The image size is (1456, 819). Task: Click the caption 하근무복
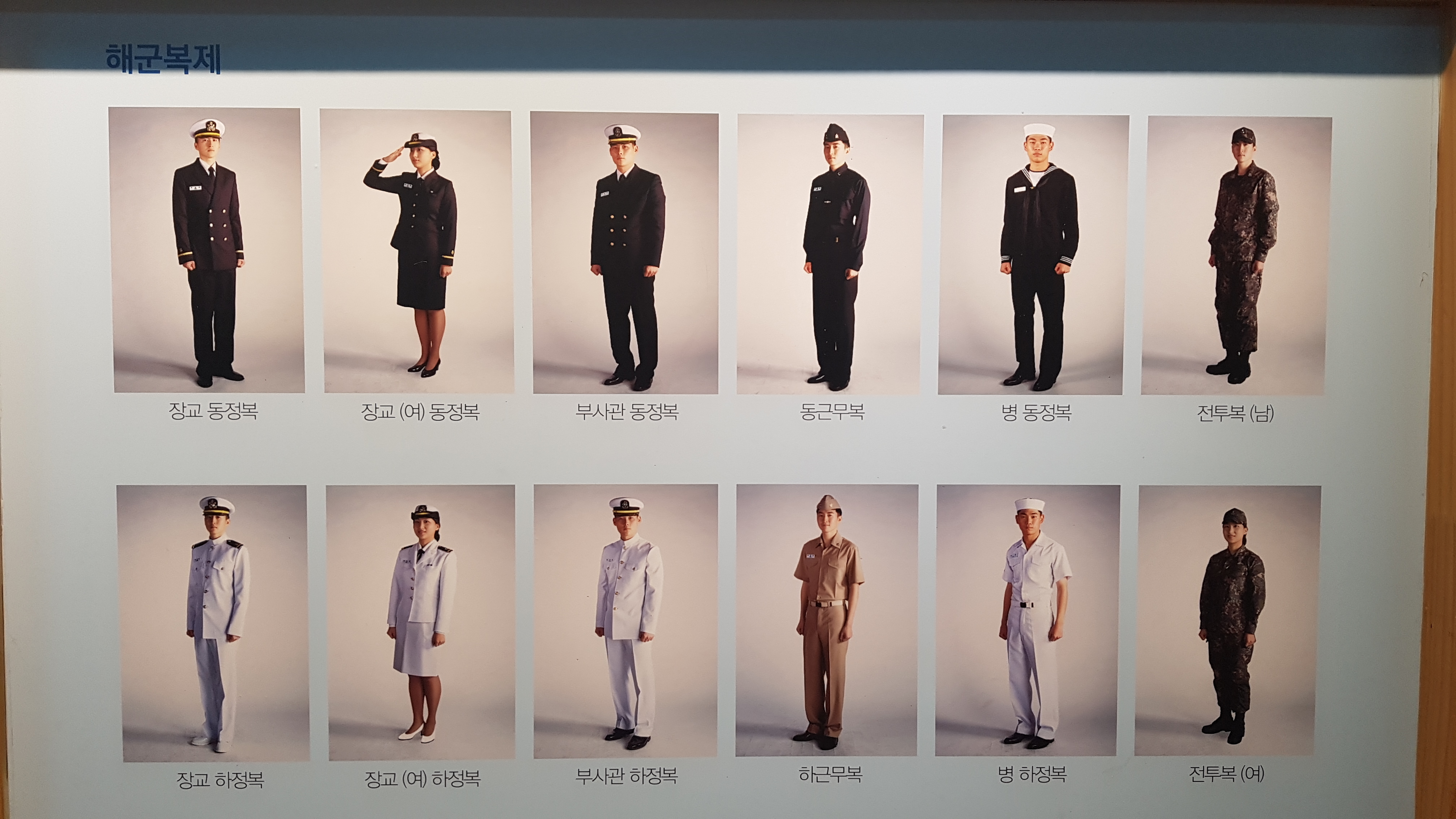click(830, 774)
